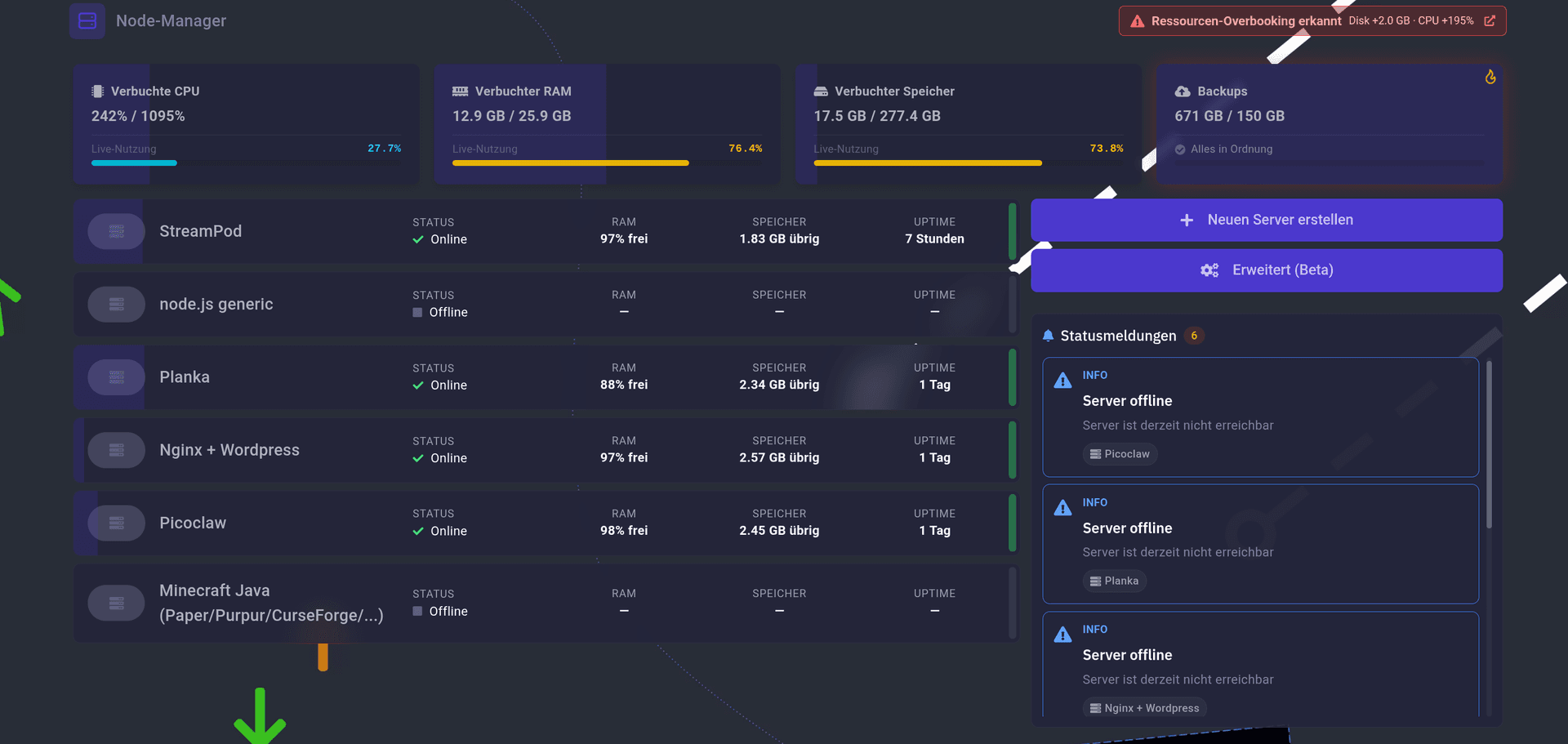Click the node.js generic server icon
This screenshot has height=744, width=1568.
coord(117,305)
